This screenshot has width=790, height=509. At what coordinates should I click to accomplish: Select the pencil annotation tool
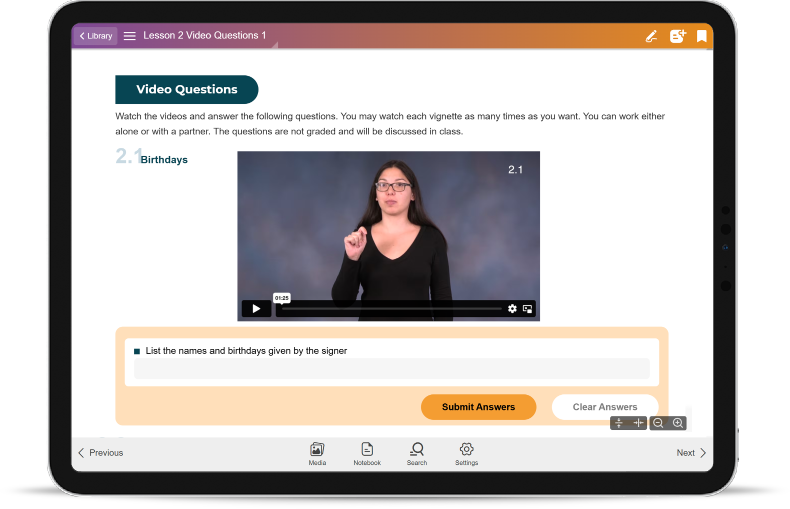pyautogui.click(x=651, y=36)
